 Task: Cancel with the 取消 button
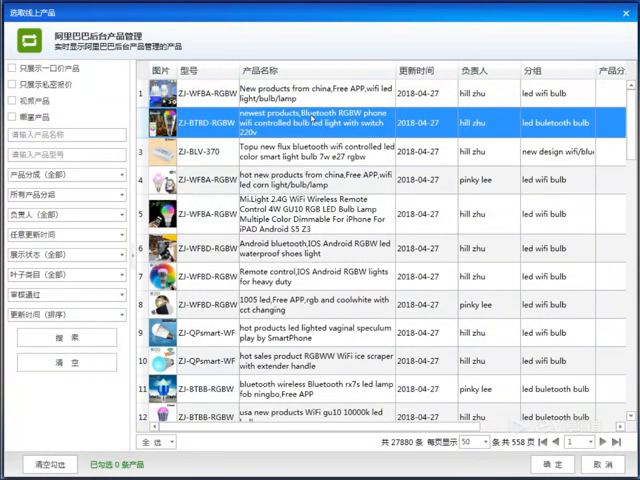[x=603, y=464]
